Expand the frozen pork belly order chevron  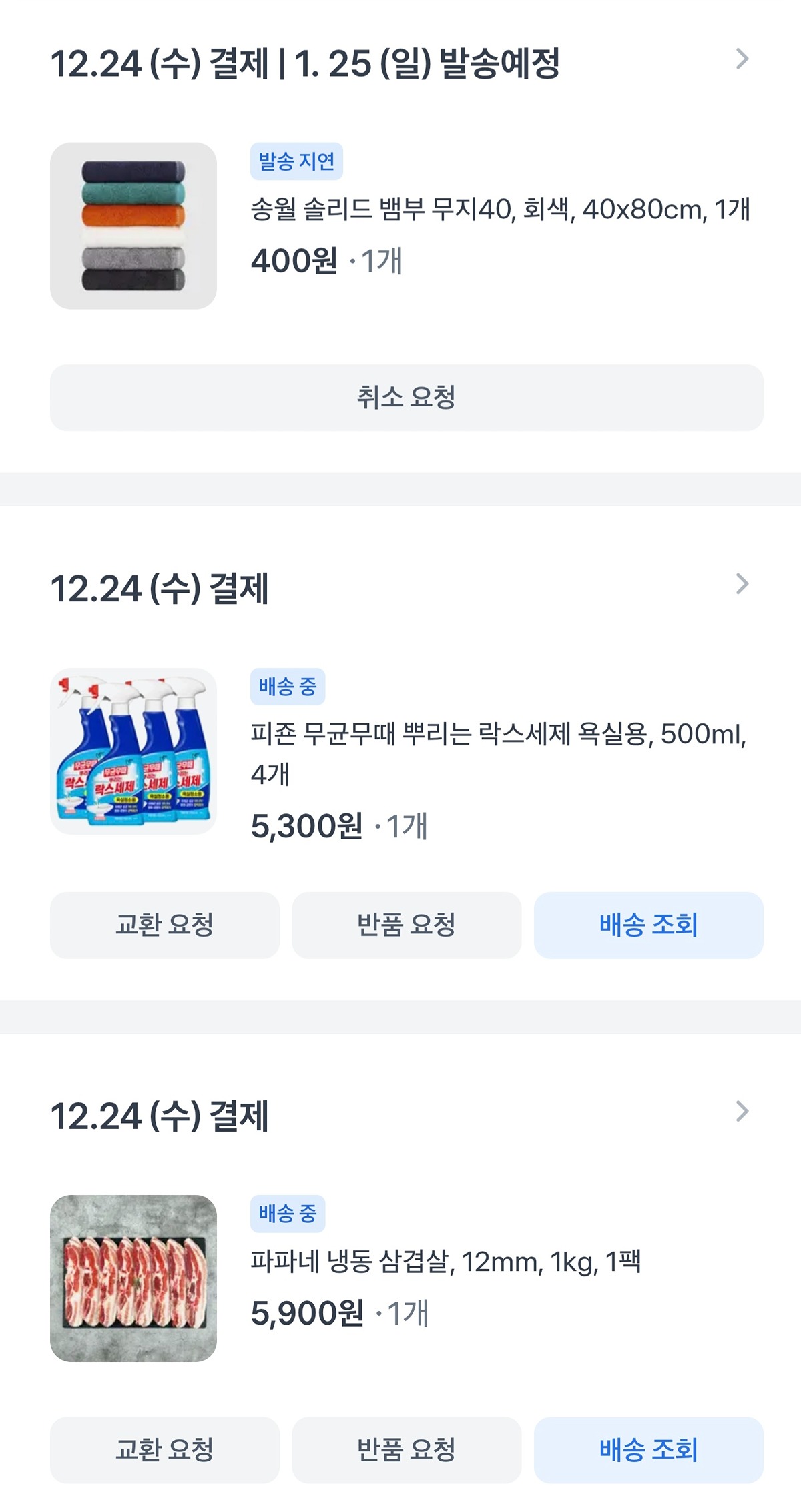(742, 1112)
